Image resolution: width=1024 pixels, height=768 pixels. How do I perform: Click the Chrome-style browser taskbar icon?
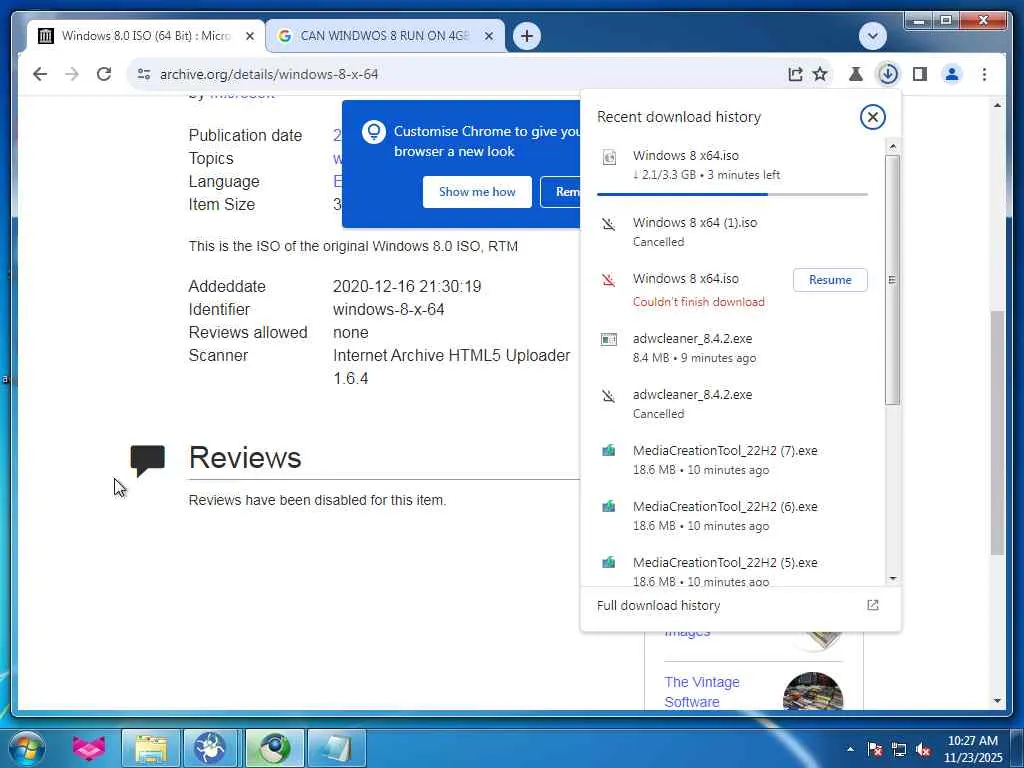tap(275, 748)
